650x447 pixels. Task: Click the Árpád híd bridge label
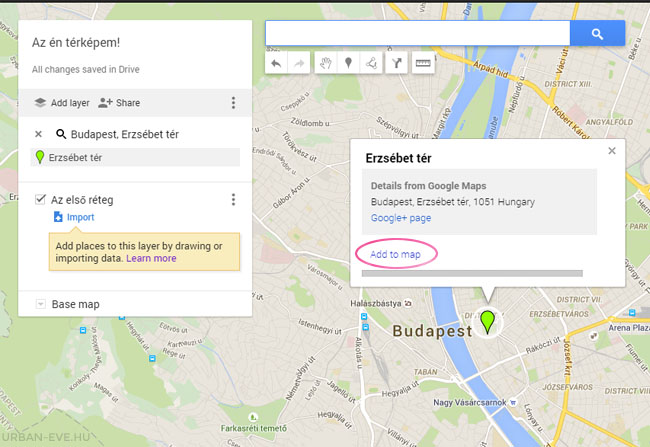491,69
